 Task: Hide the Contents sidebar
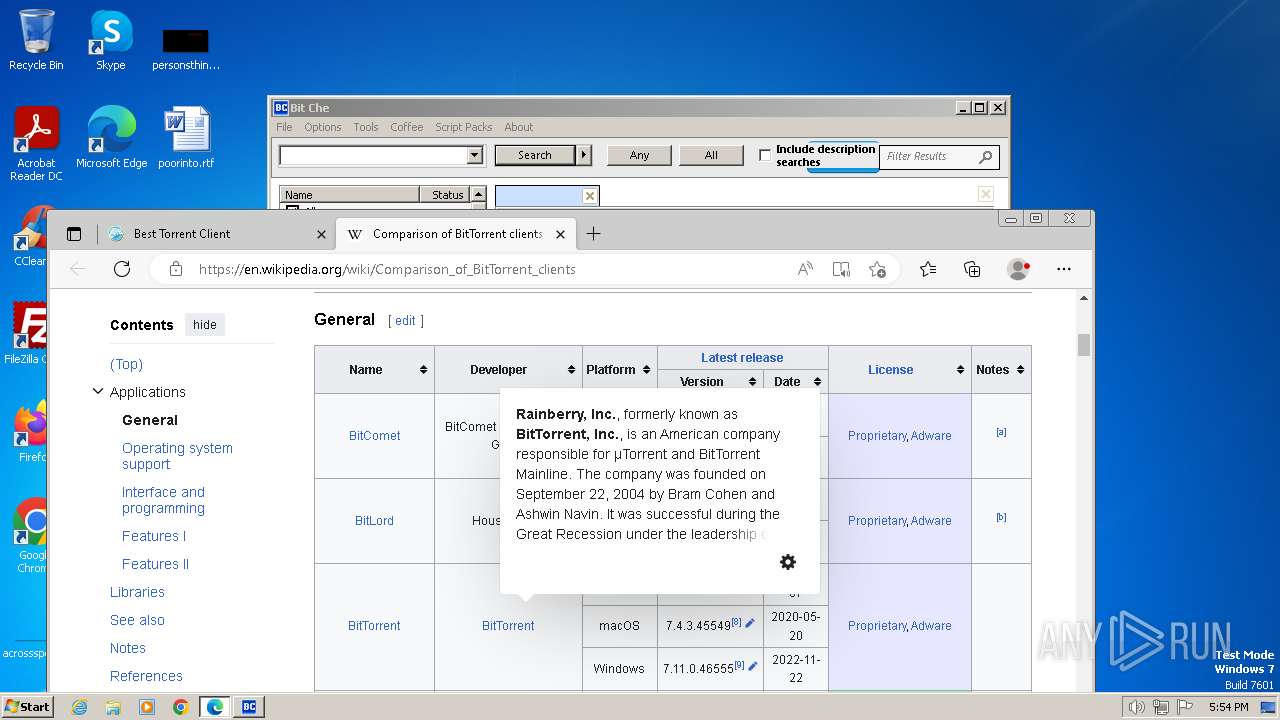click(x=204, y=324)
